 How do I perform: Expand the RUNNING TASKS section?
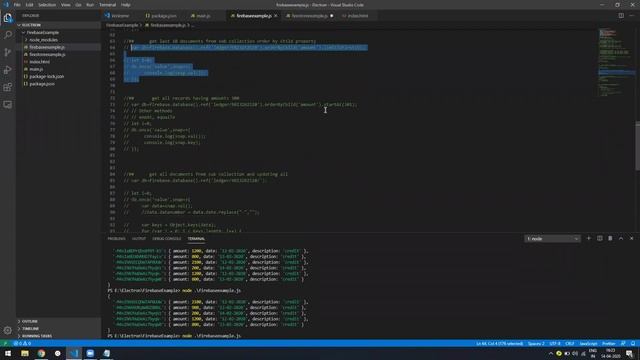[x=58, y=336]
